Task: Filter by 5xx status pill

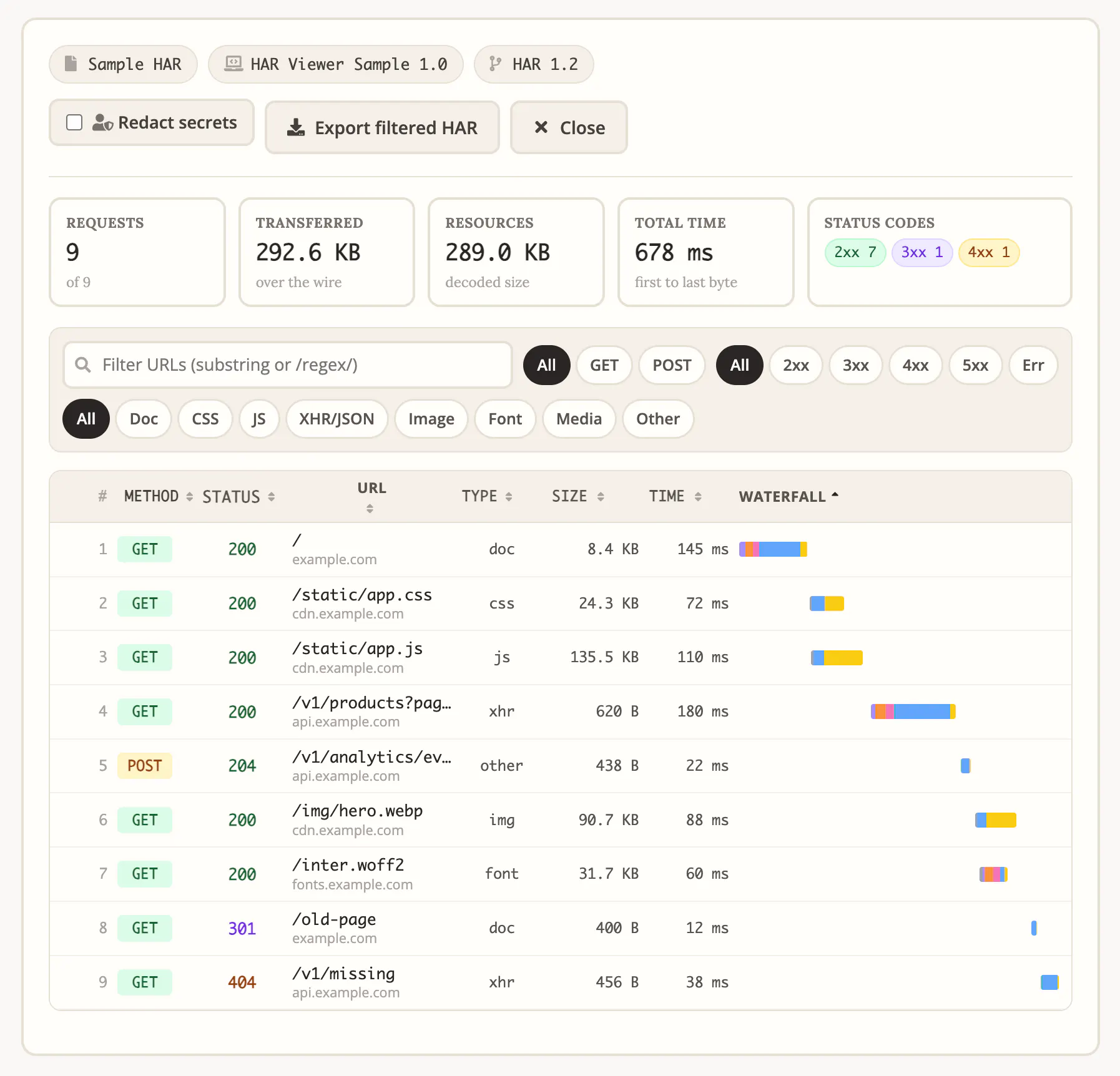Action: click(x=975, y=365)
